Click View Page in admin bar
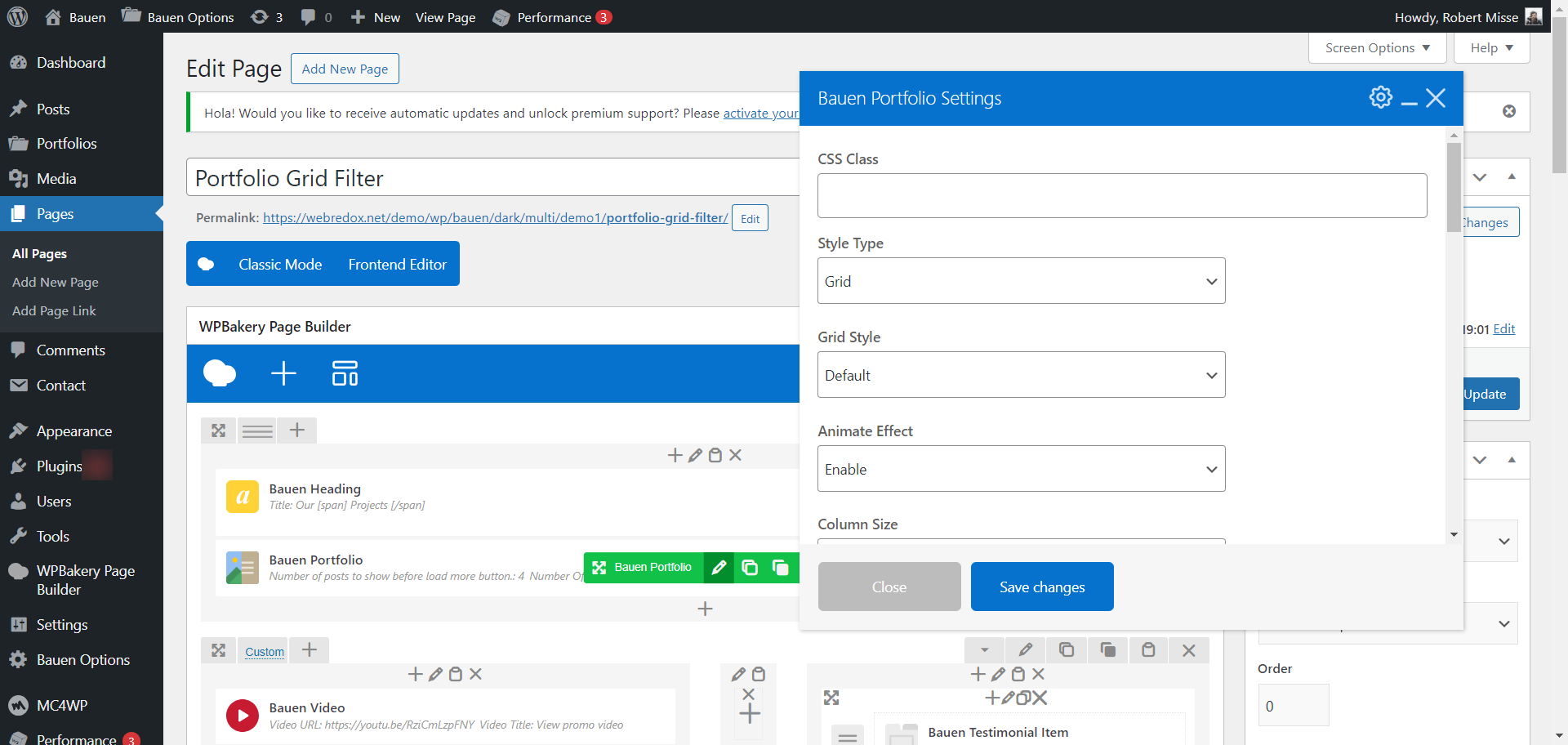The width and height of the screenshot is (1568, 745). 445,17
